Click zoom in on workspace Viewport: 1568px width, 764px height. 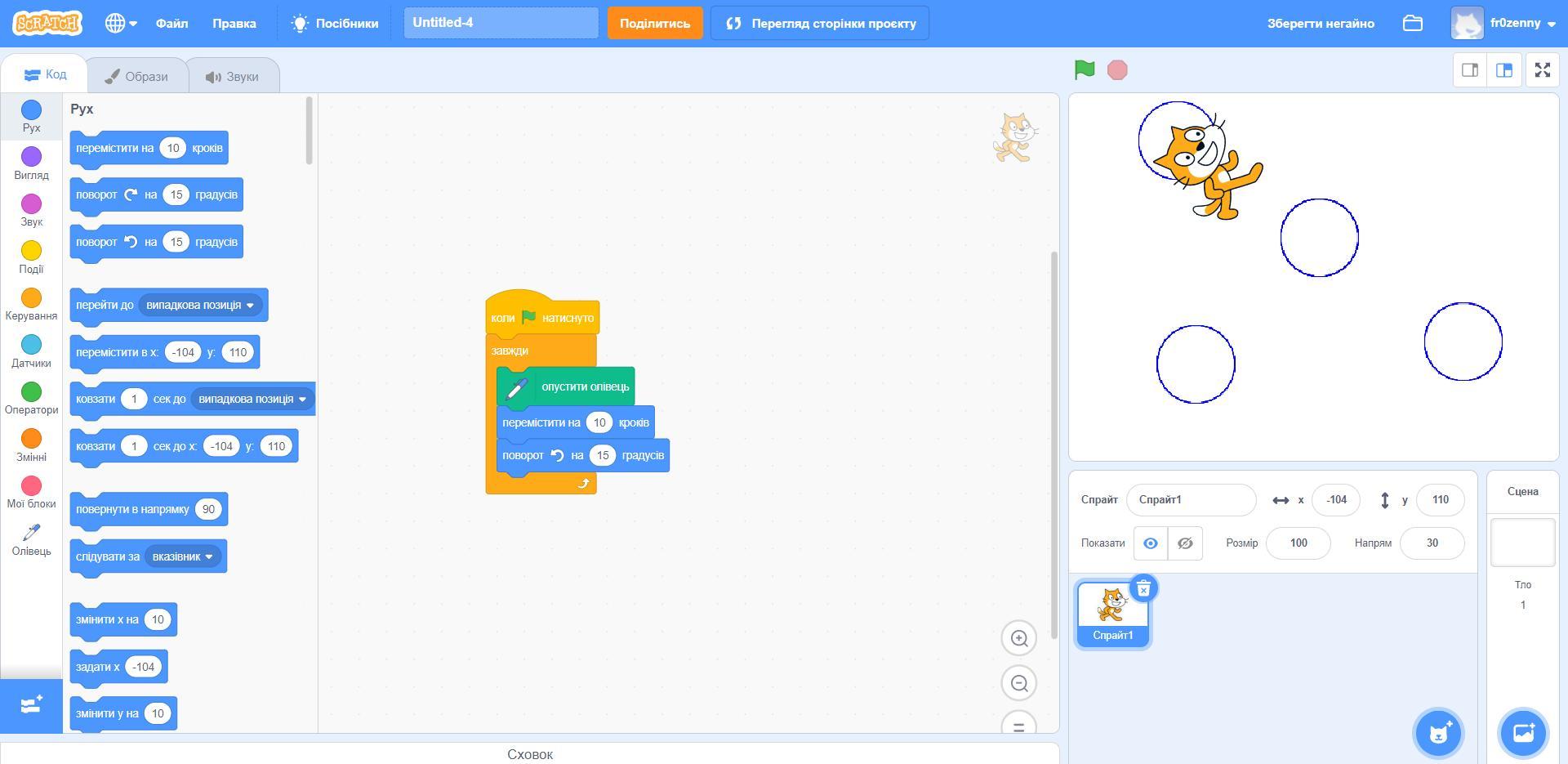[1019, 638]
